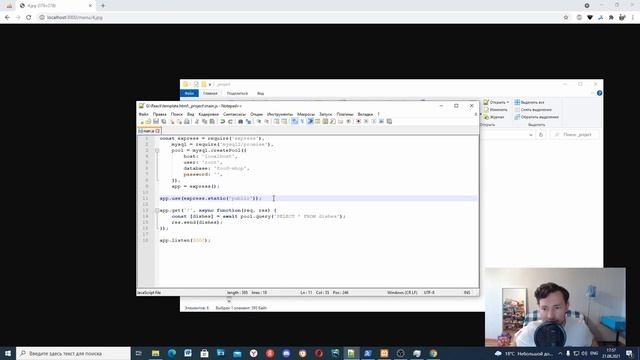Viewport: 640px width, 360px height.
Task: Click the Explorer search field Поиск _project
Action: click(575, 135)
